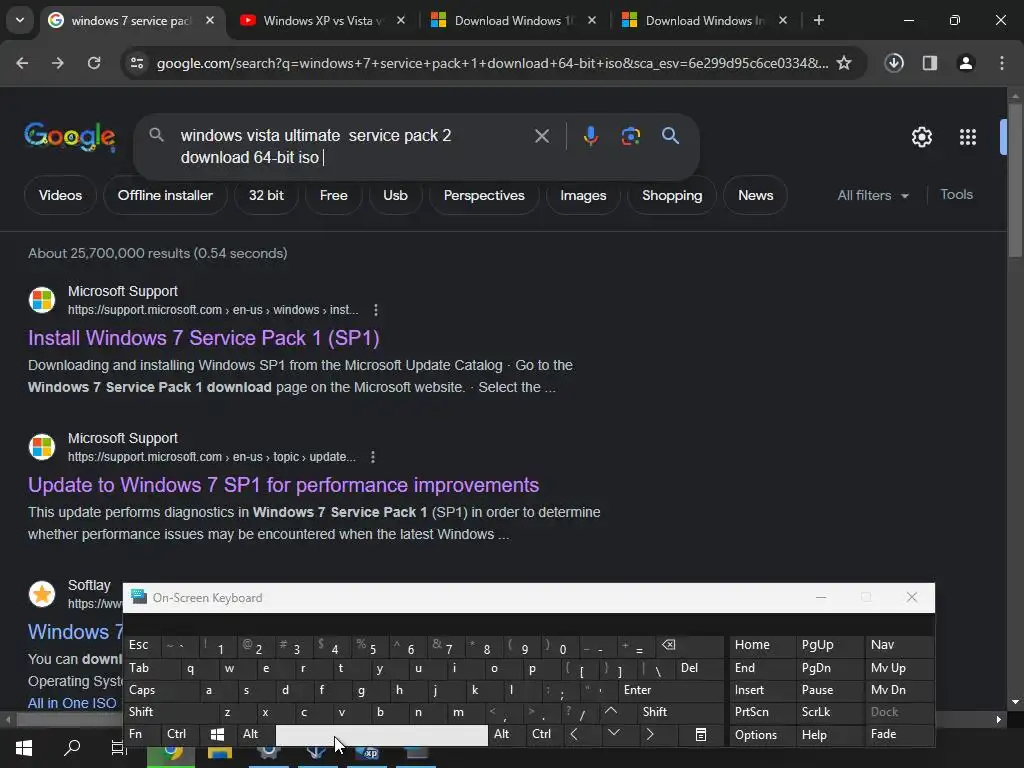
Task: Click the Windows logo key on keyboard
Action: pyautogui.click(x=218, y=734)
